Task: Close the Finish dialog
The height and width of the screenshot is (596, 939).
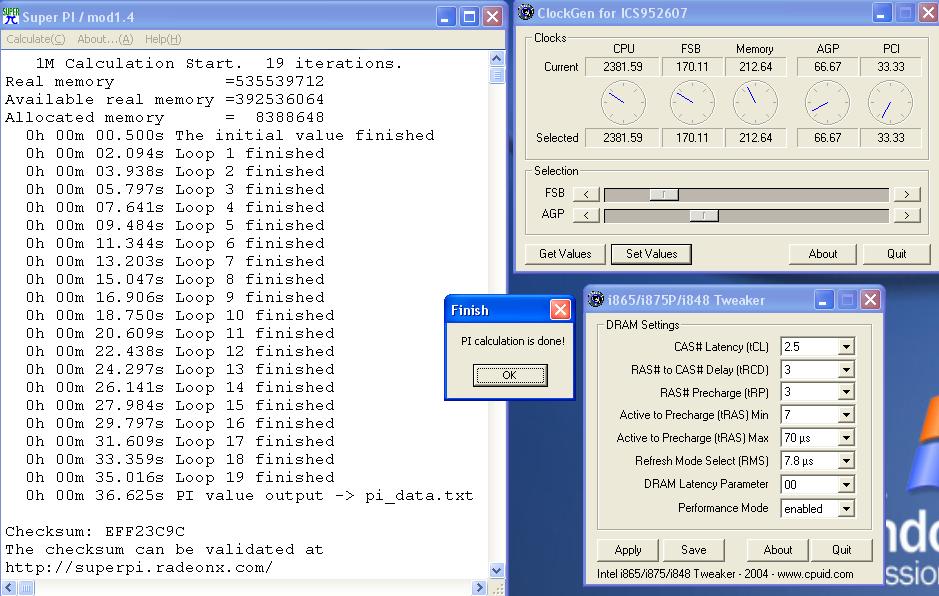Action: coord(560,310)
